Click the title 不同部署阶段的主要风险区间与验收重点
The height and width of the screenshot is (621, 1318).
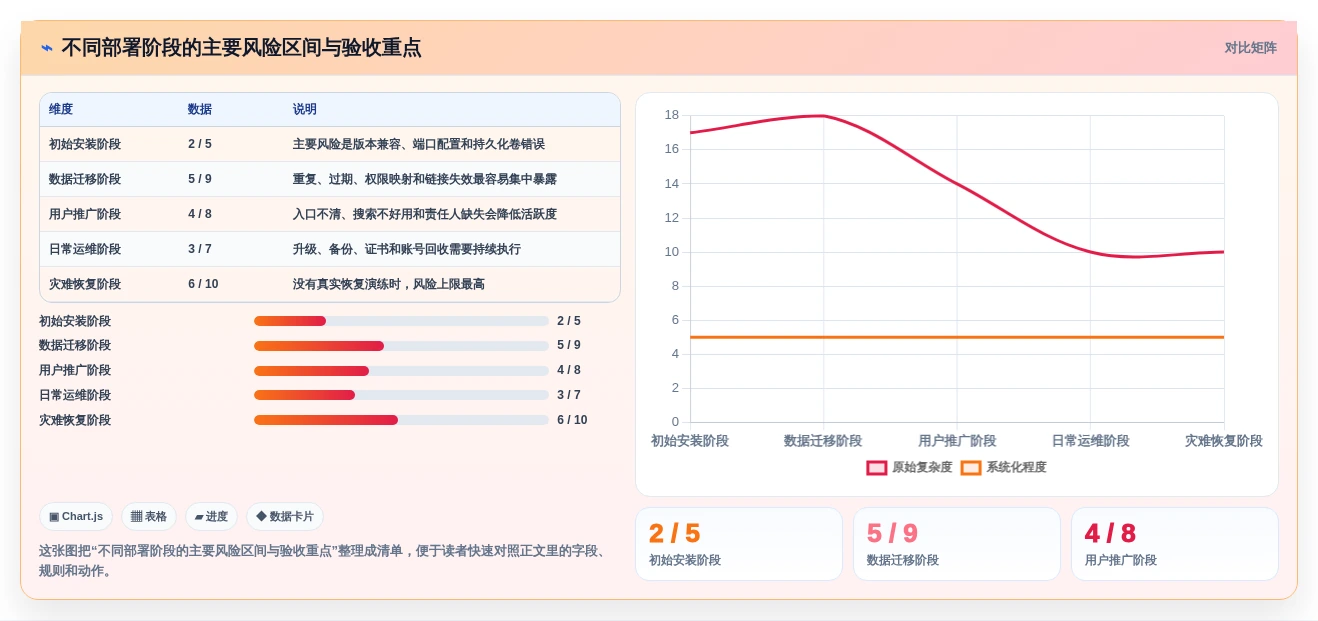241,47
